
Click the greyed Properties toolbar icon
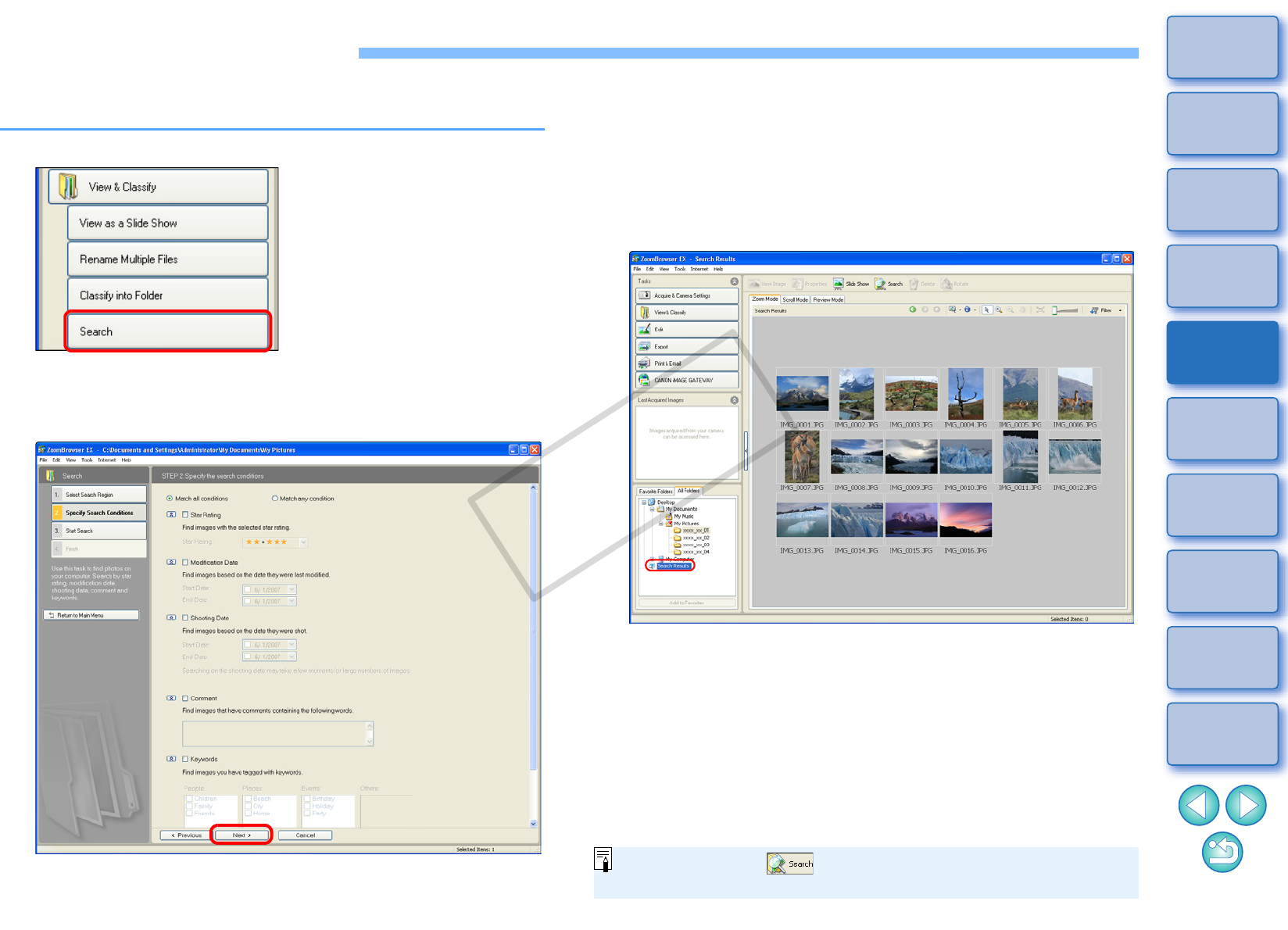point(797,284)
